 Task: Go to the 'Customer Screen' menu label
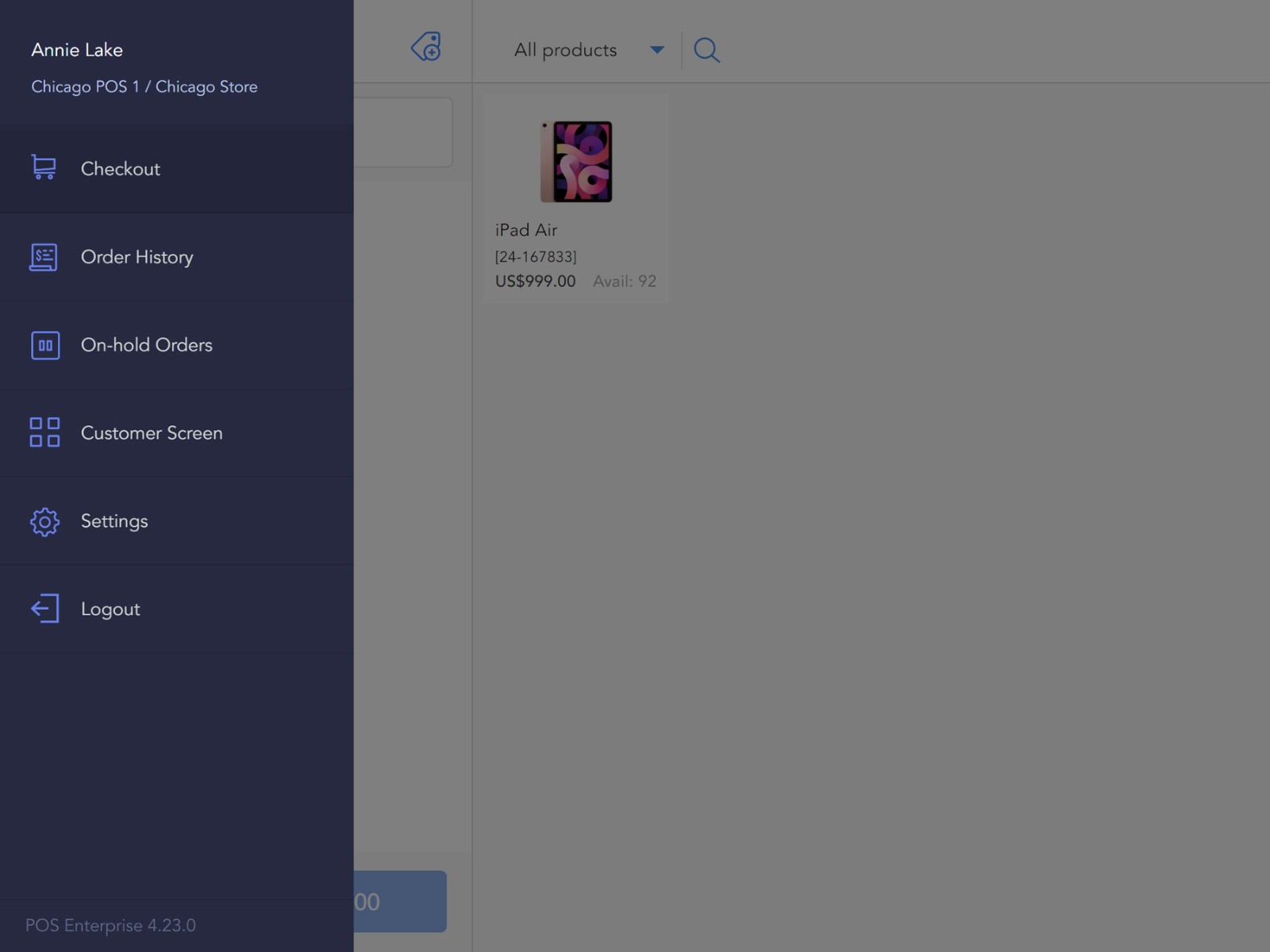point(152,433)
